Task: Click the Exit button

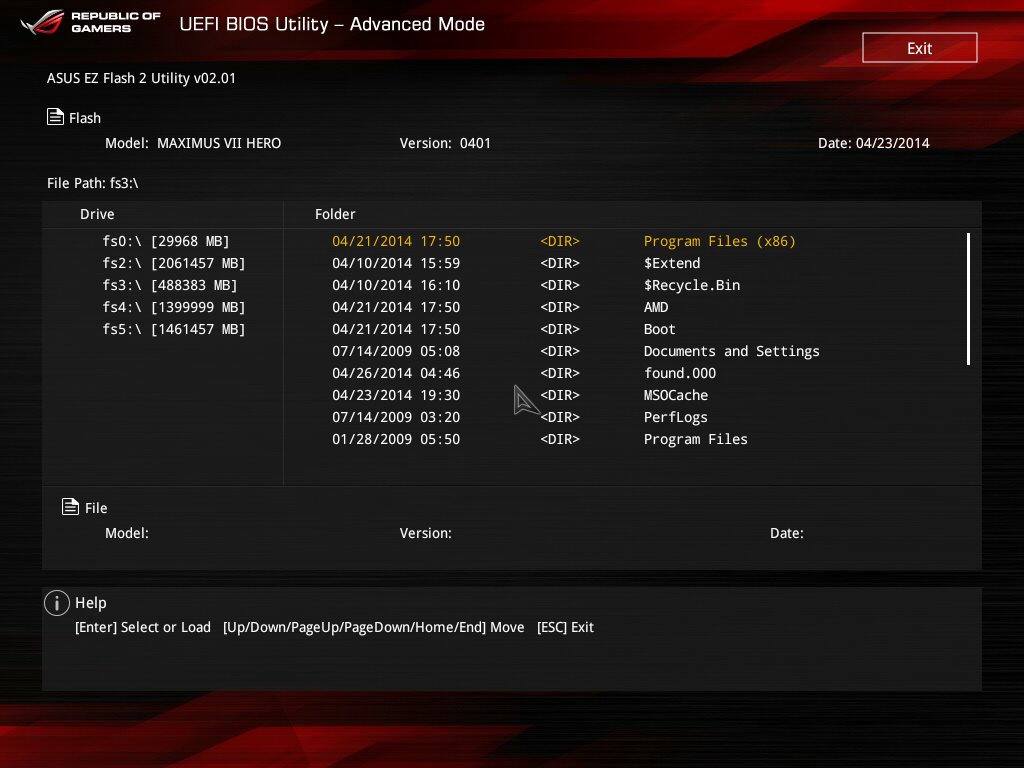Action: pyautogui.click(x=919, y=48)
